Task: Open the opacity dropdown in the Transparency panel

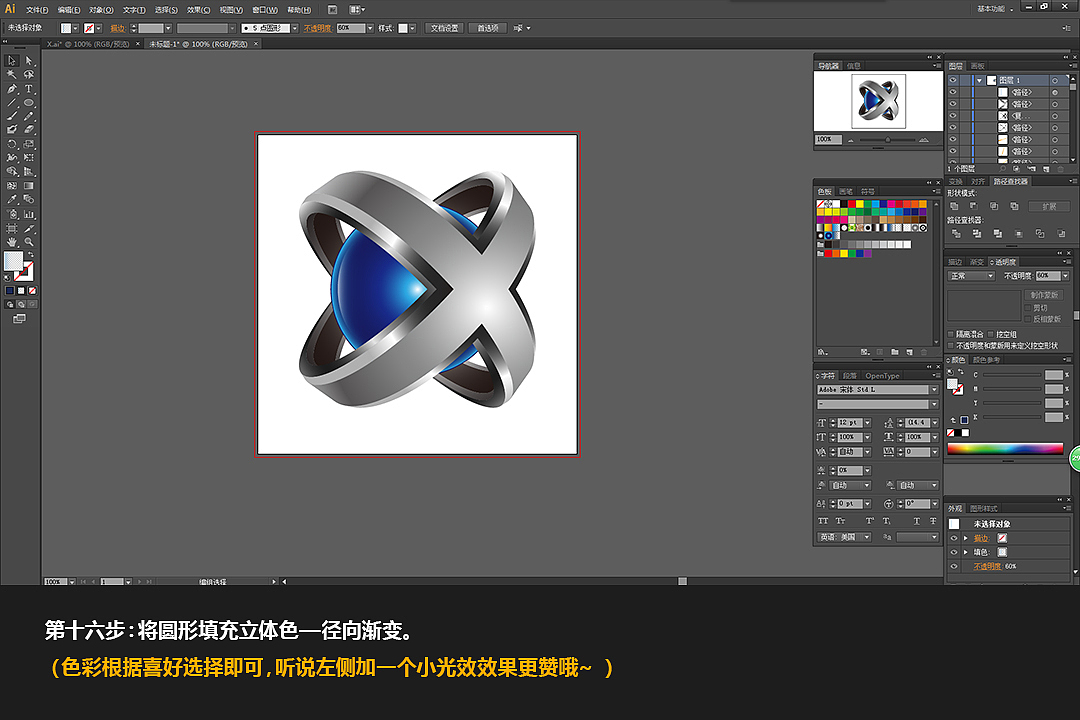Action: click(x=1066, y=275)
